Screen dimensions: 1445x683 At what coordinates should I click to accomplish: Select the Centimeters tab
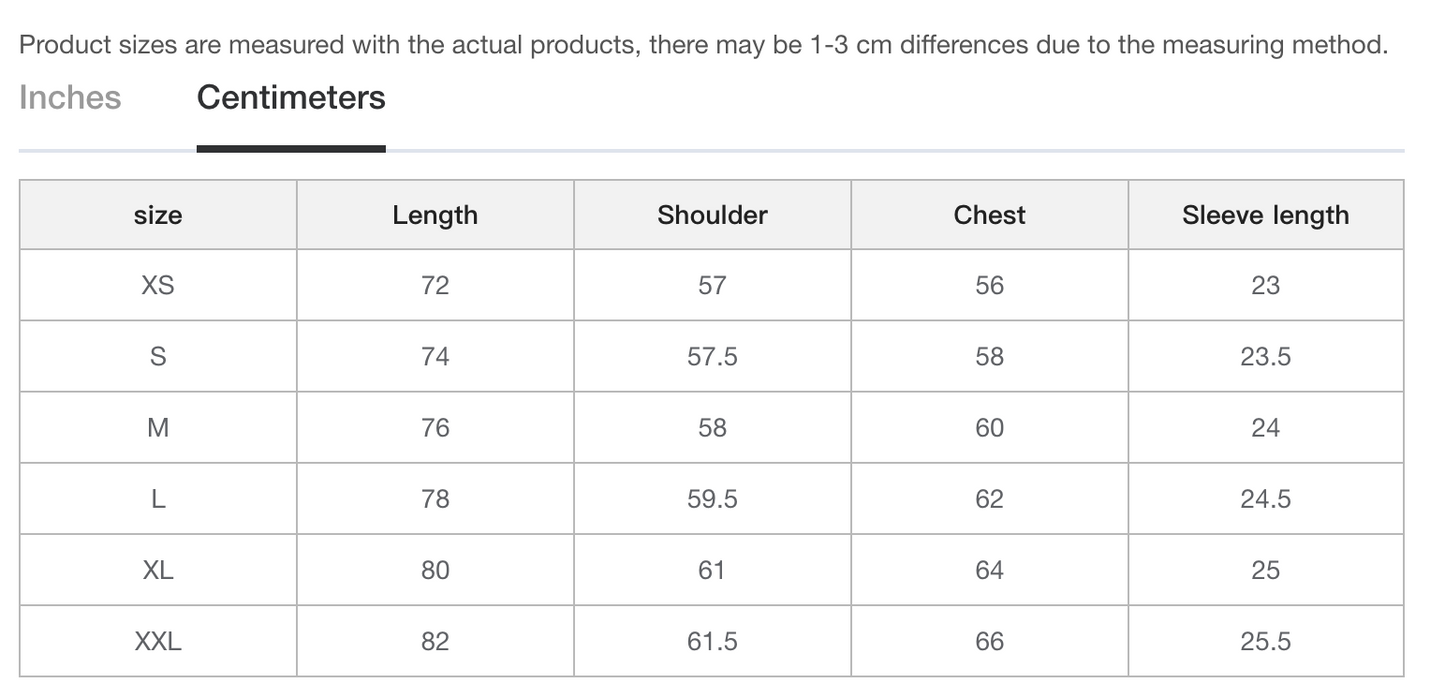pyautogui.click(x=291, y=97)
